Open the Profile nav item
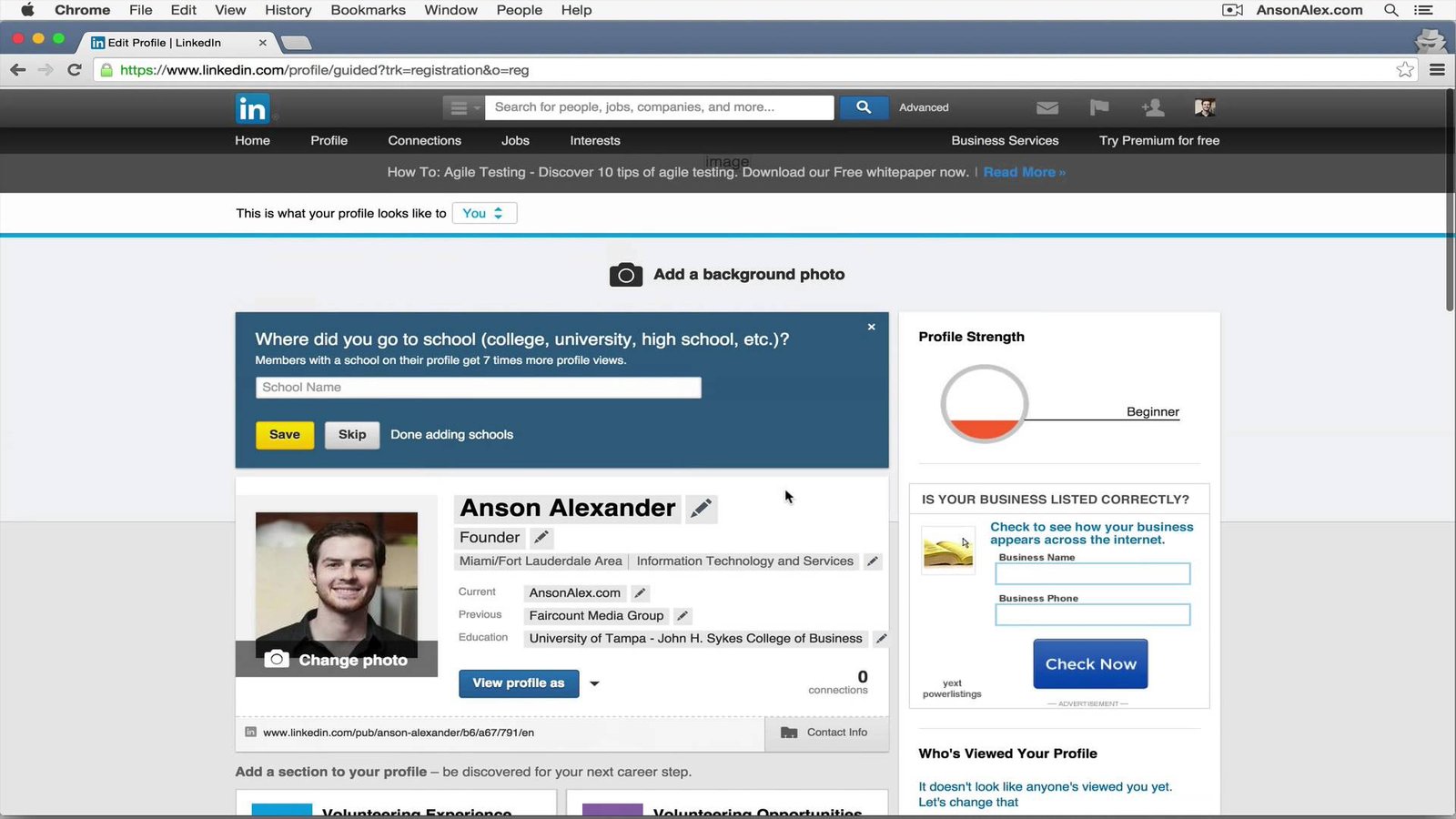Screen dimensions: 1456x819 329,140
